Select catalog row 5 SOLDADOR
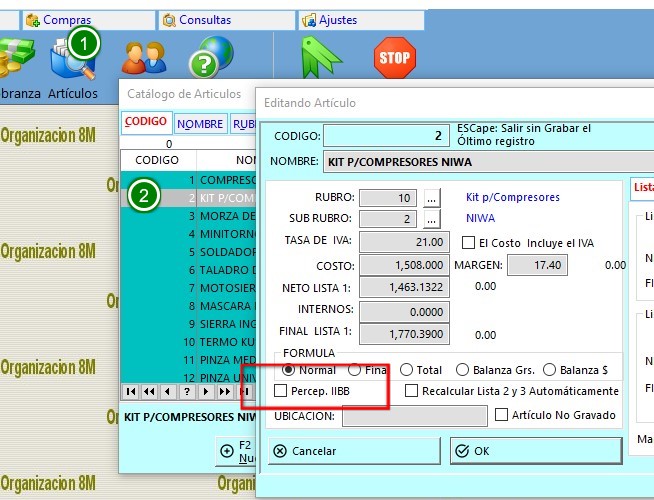654x500 pixels. point(189,252)
